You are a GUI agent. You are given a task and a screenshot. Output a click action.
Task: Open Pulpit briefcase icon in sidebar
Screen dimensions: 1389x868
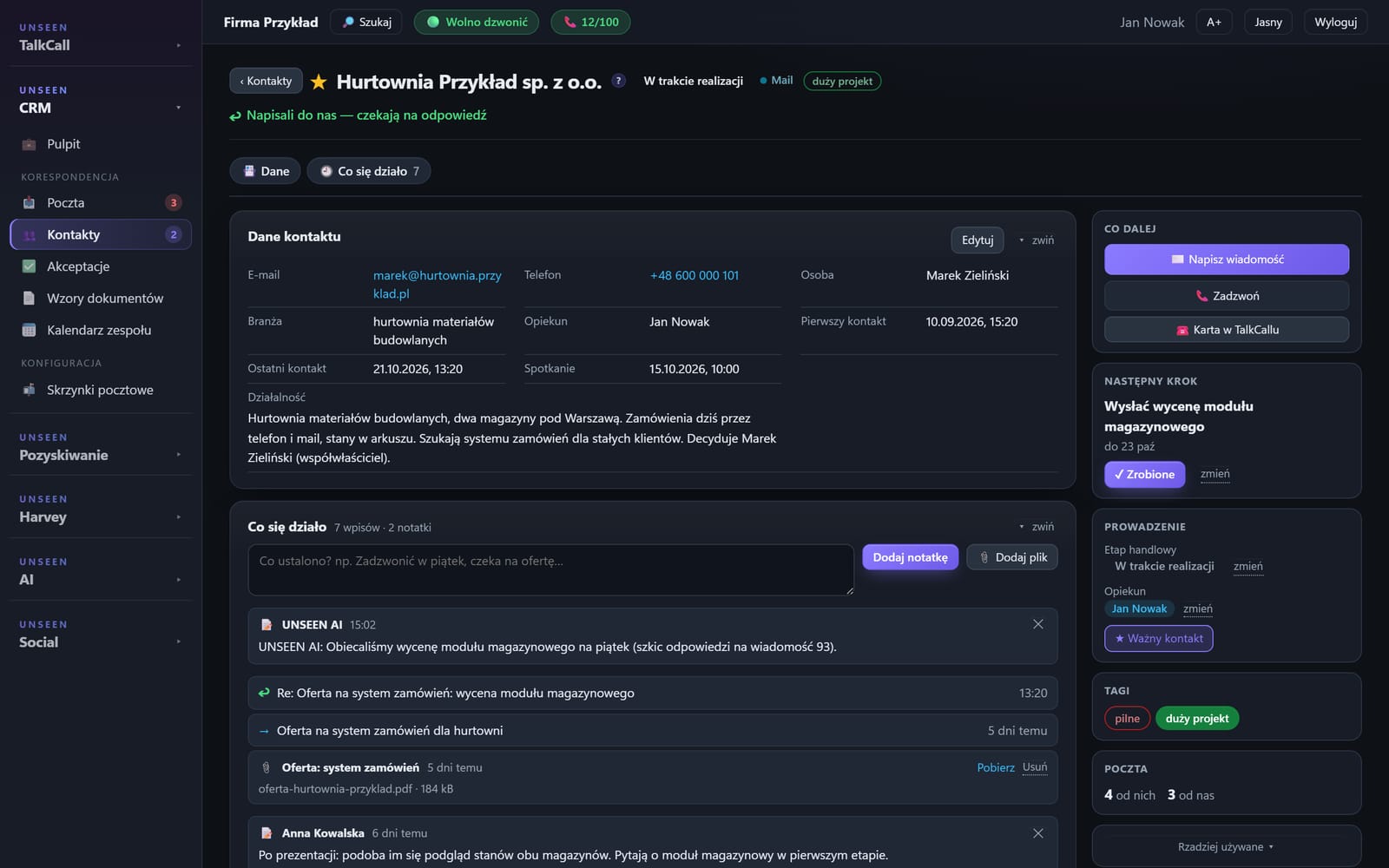[29, 144]
